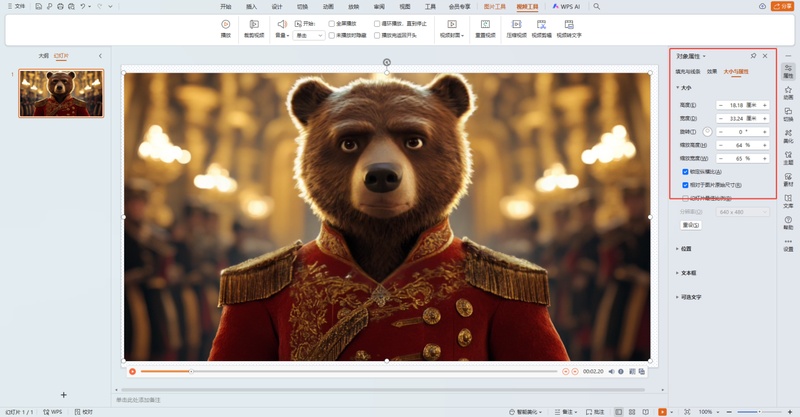Select the bear slide thumbnail
This screenshot has width=800, height=417.
[x=61, y=93]
